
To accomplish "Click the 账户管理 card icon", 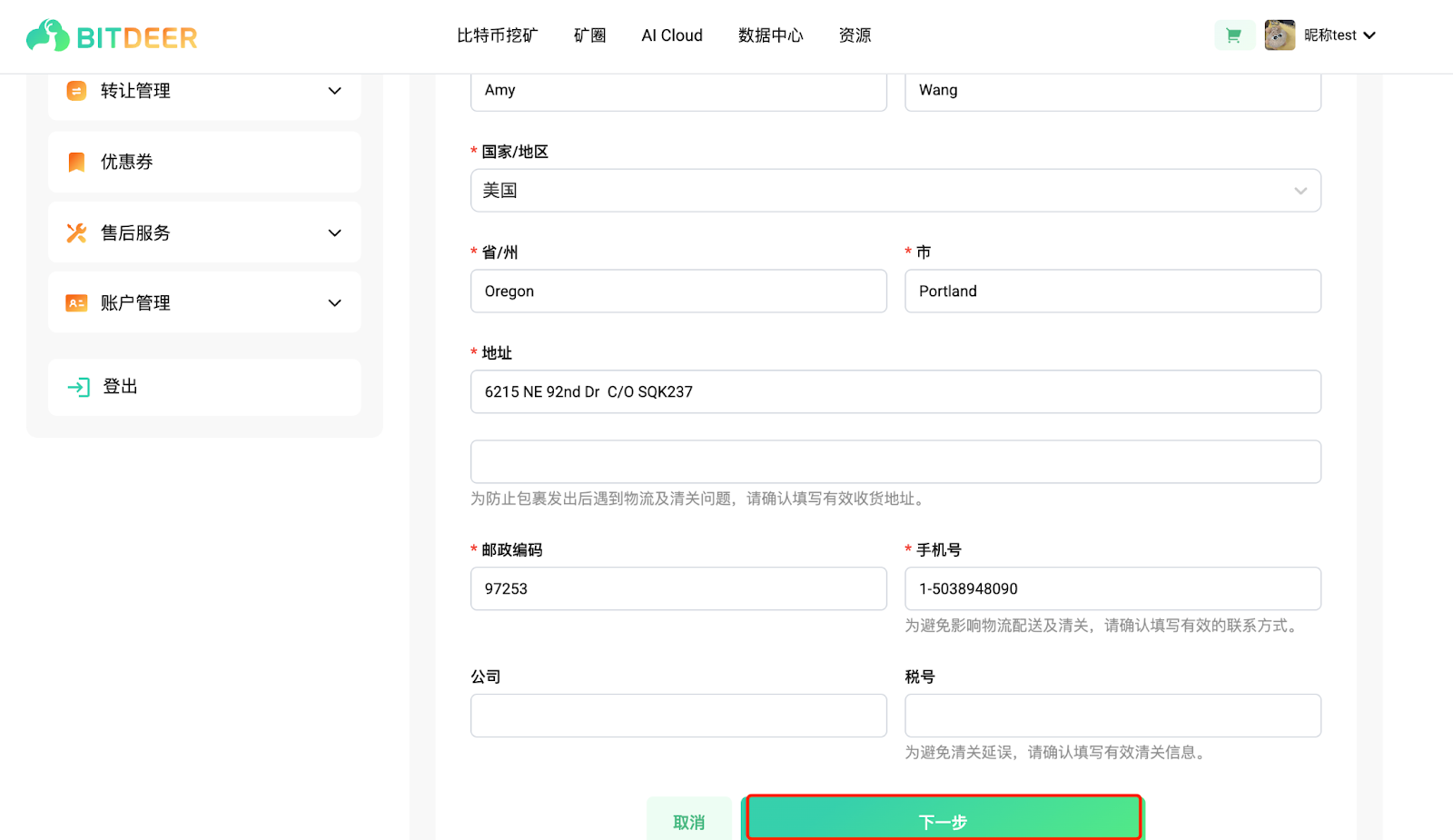I will point(76,302).
